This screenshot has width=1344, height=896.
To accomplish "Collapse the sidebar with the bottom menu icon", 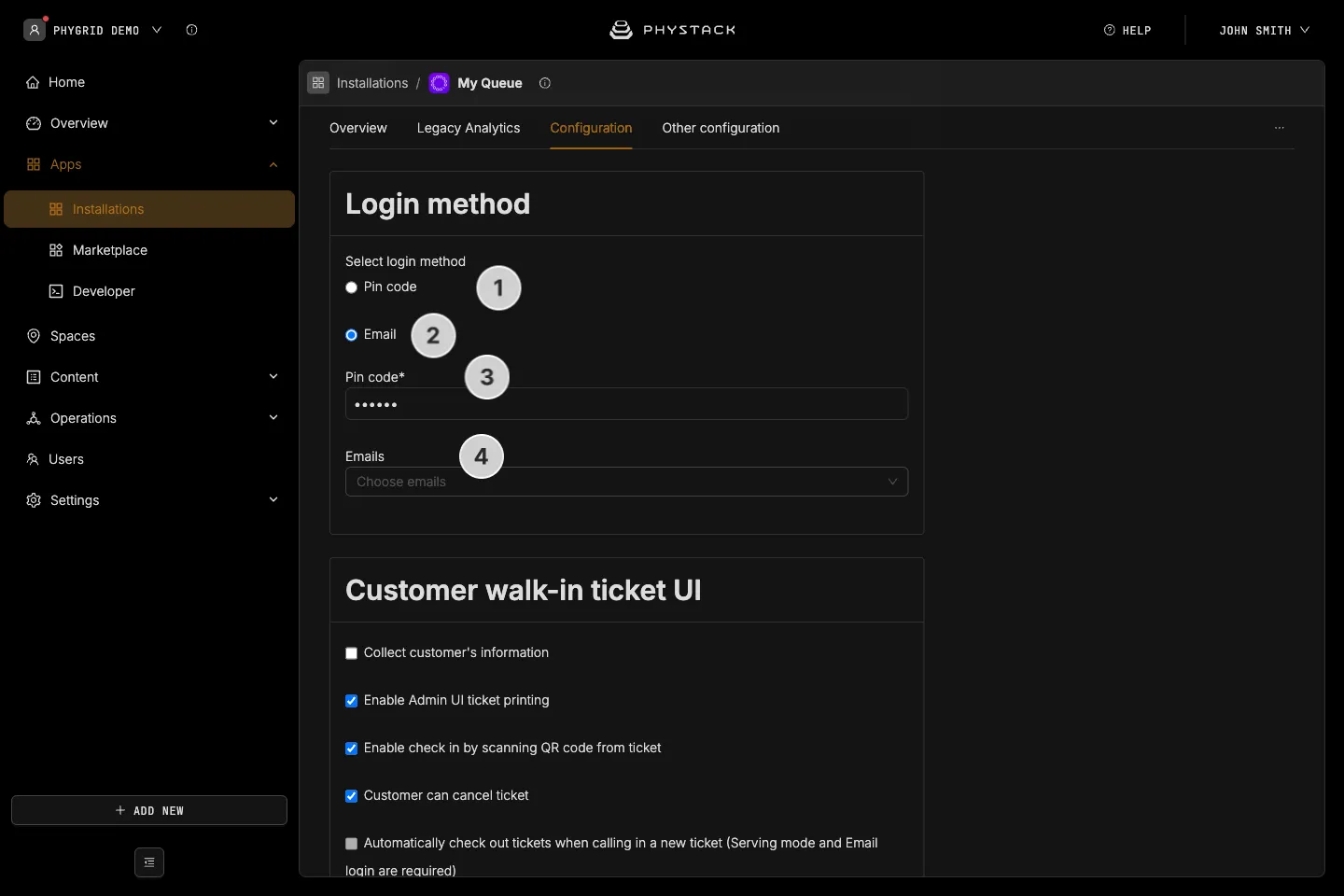I will (149, 862).
